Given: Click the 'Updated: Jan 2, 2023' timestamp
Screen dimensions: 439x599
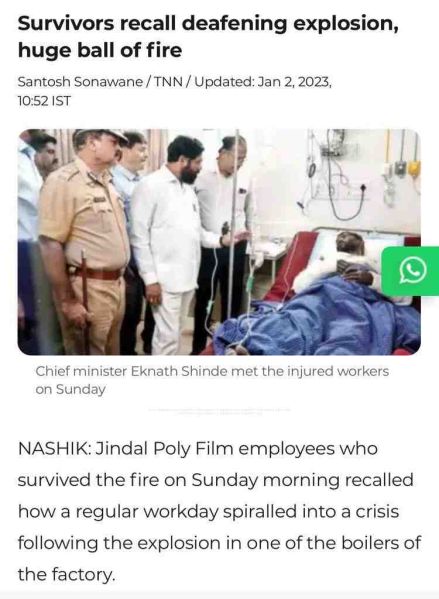Looking at the screenshot, I should [263, 82].
